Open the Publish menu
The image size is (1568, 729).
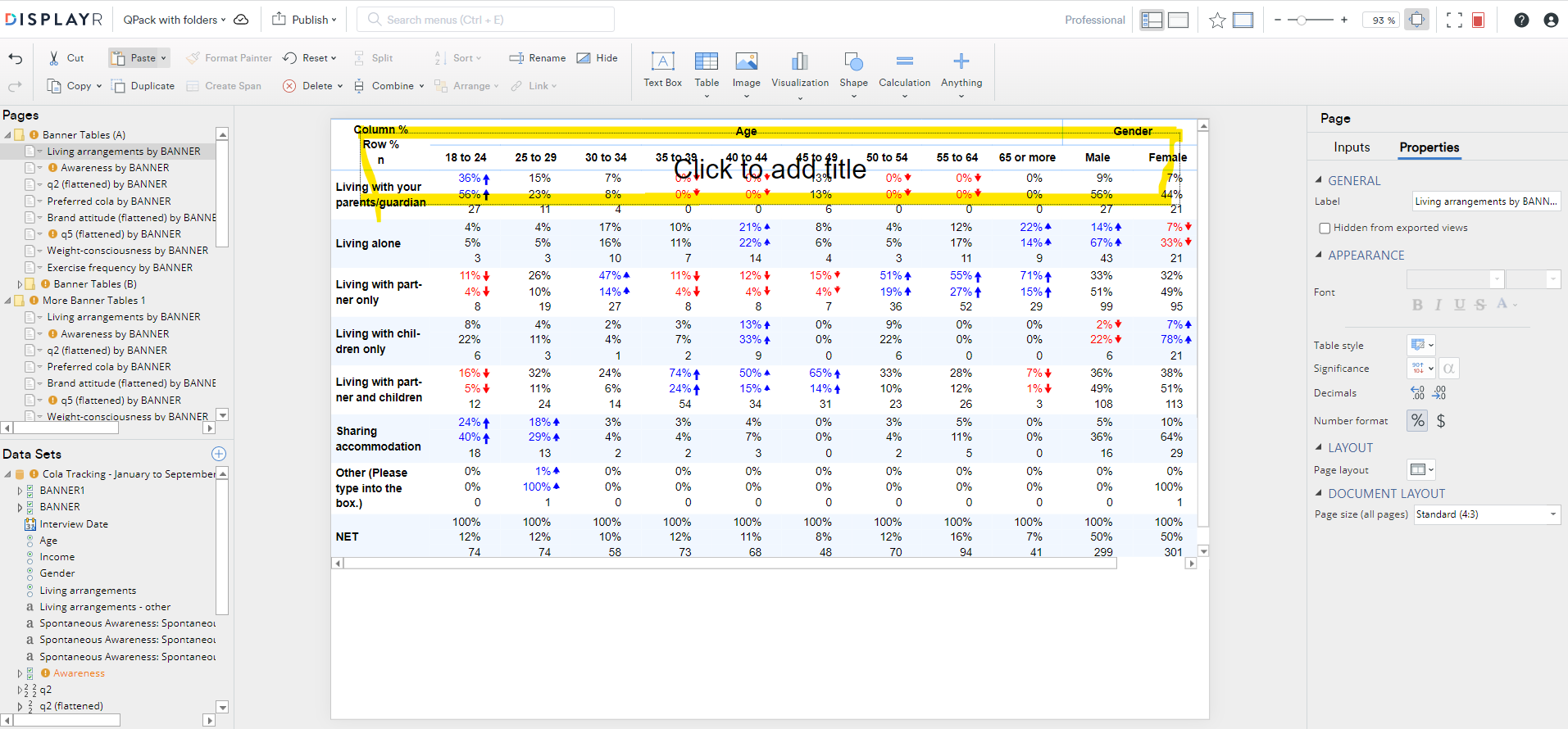303,20
